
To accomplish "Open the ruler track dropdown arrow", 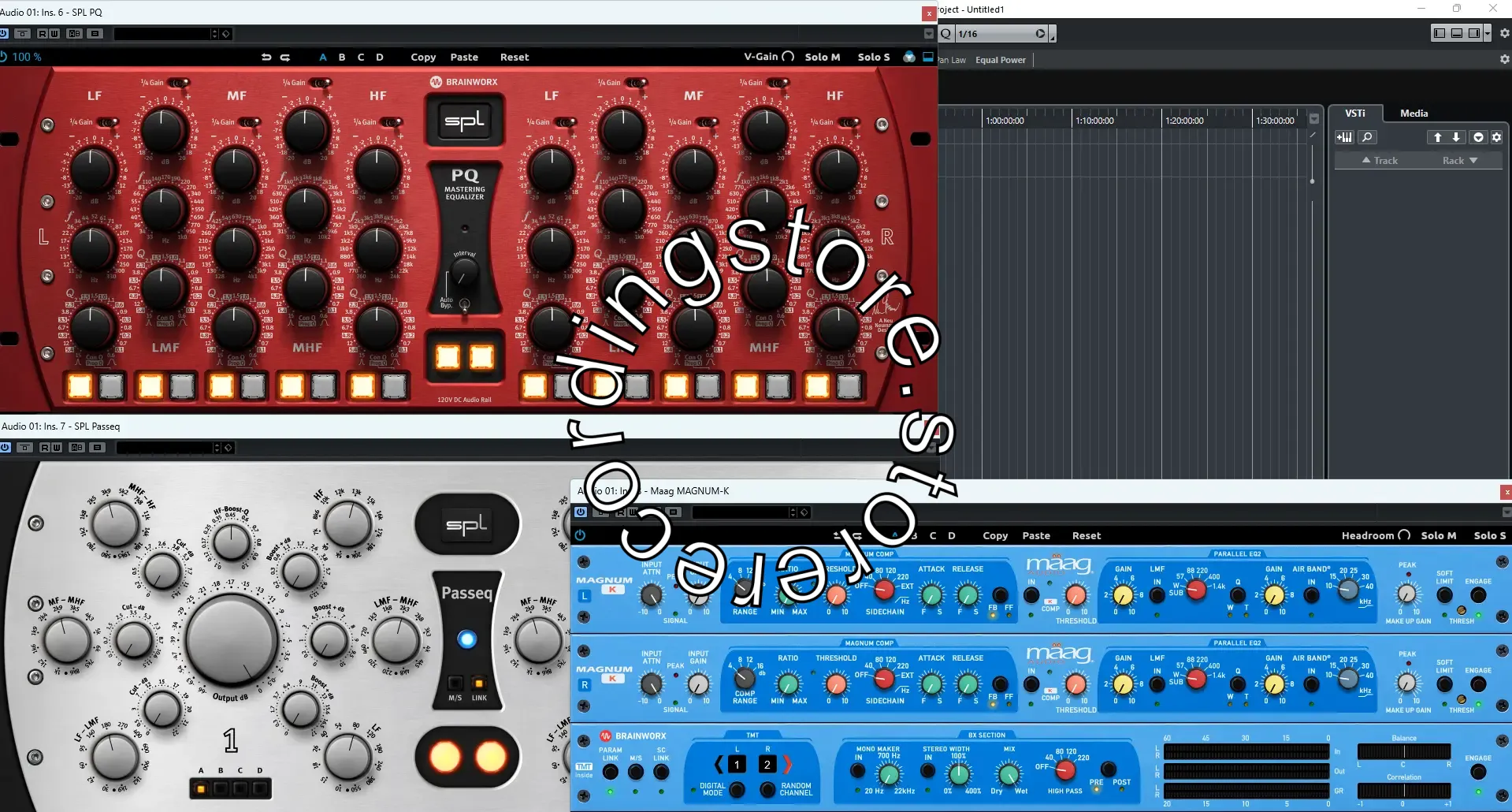I will [x=1313, y=119].
